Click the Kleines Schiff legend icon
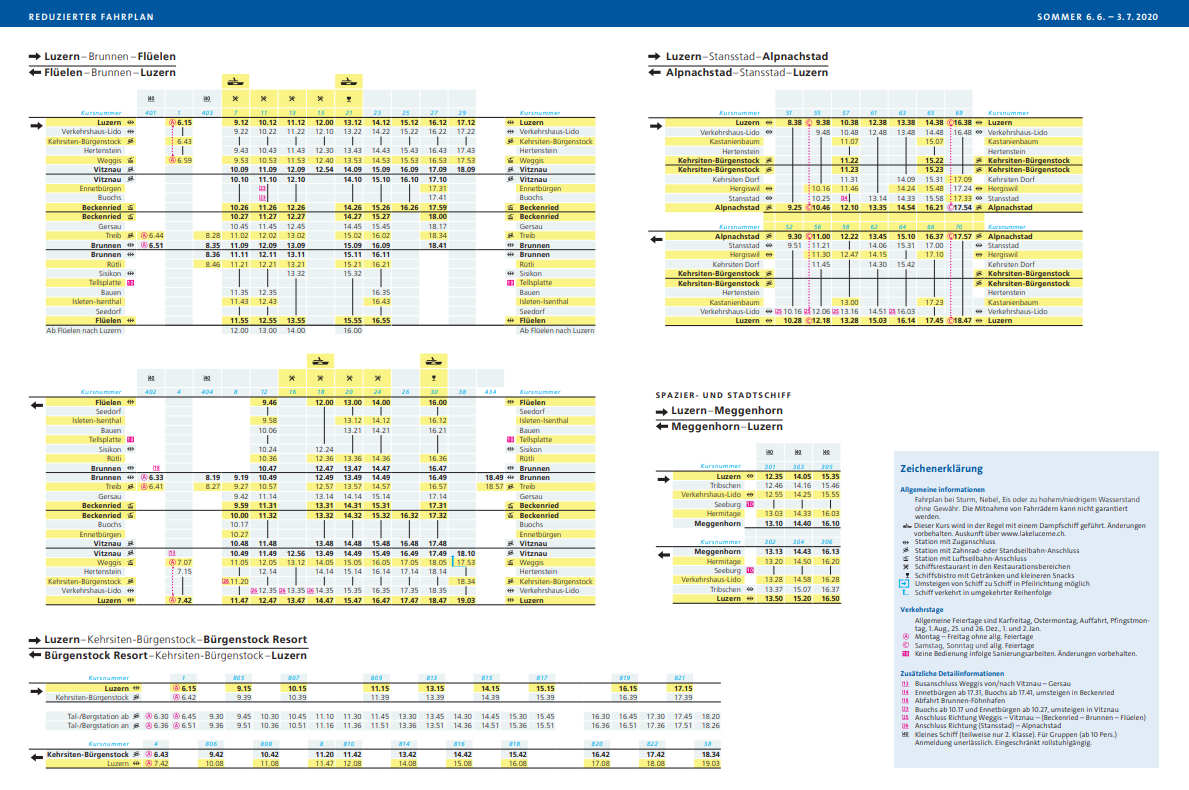 (x=906, y=733)
